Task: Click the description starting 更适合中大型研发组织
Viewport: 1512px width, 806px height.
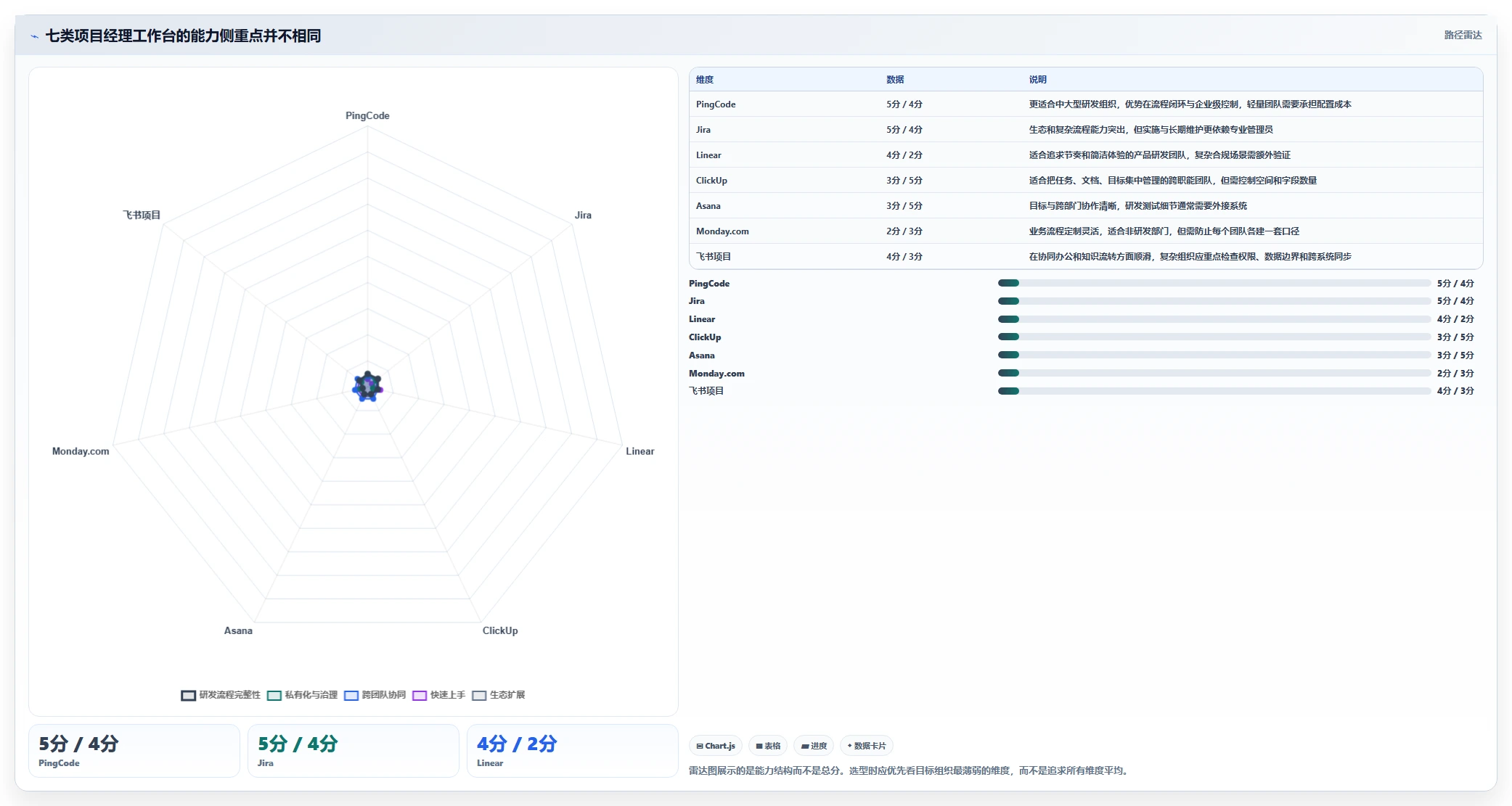Action: click(x=1190, y=104)
